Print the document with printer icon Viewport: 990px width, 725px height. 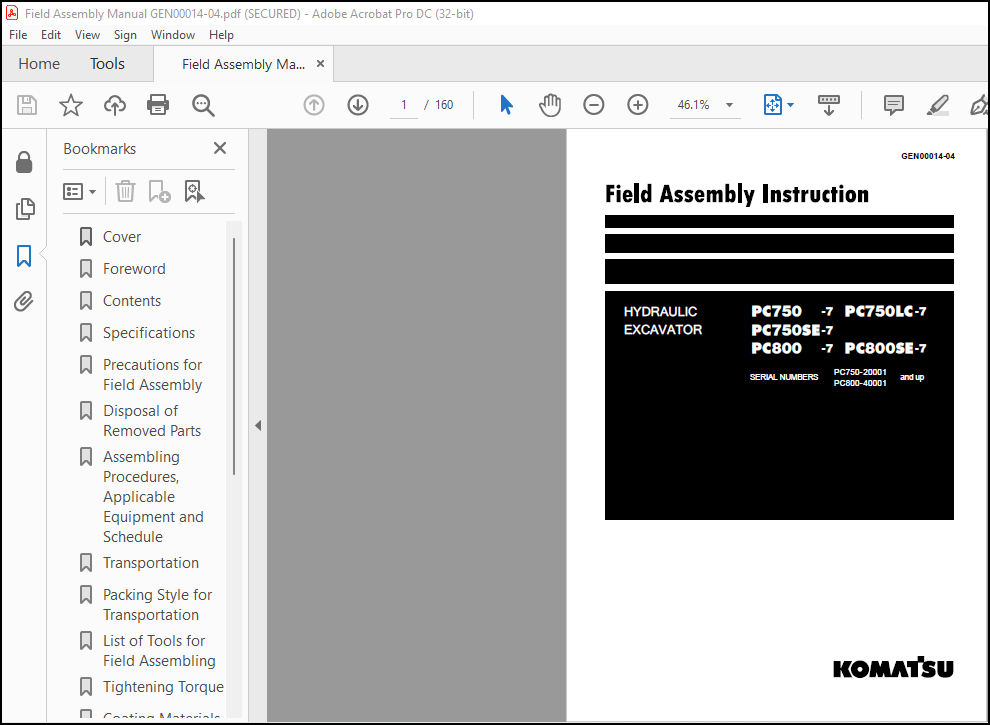point(158,105)
